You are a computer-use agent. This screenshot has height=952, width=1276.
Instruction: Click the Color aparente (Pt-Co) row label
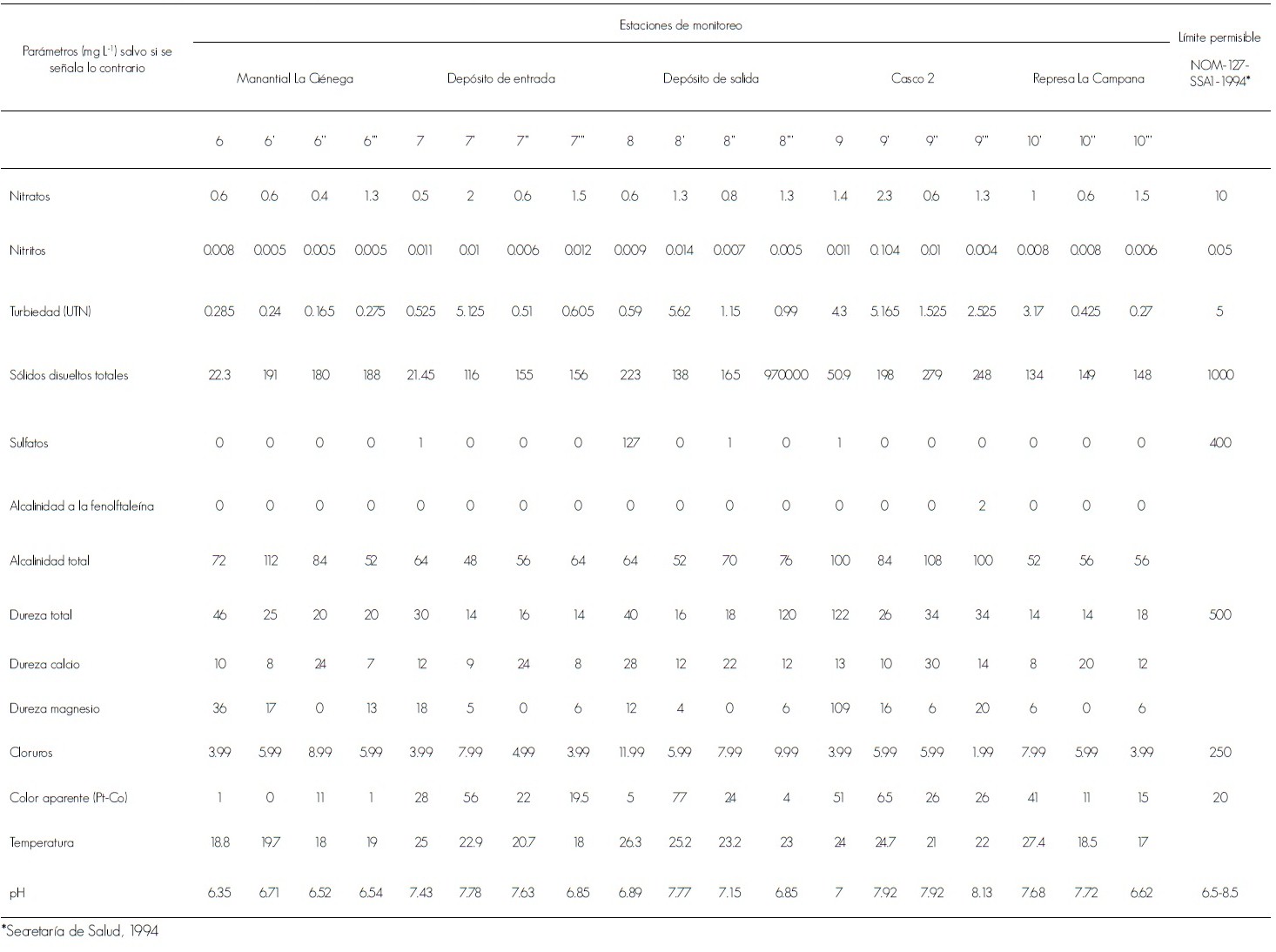pos(69,797)
